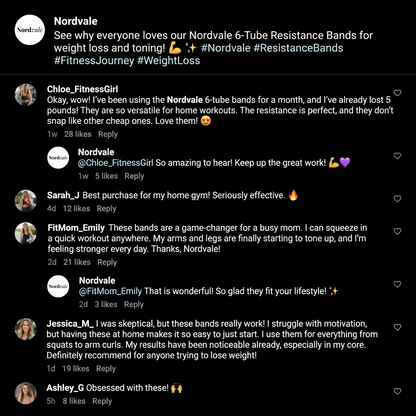The width and height of the screenshot is (416, 416).
Task: Open the @FitMom_Emily mention link
Action: pos(110,291)
